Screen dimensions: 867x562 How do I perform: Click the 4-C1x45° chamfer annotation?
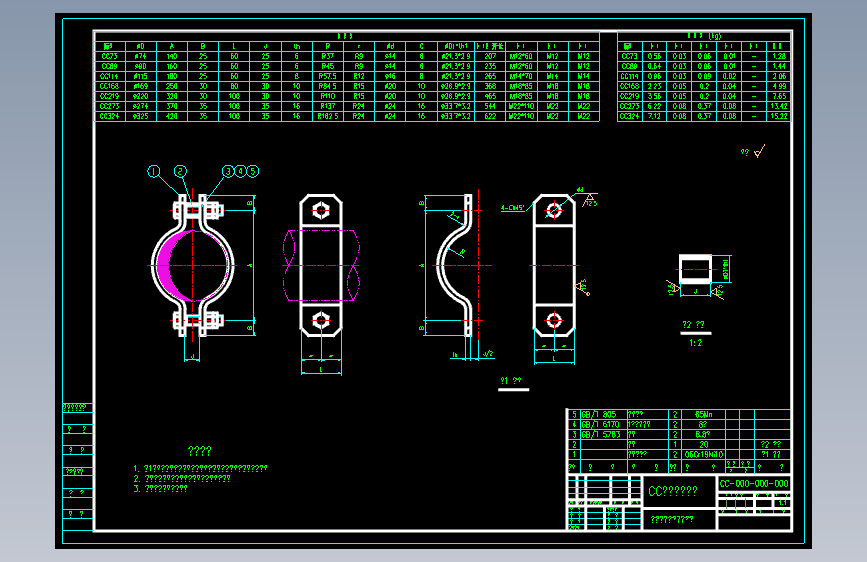(x=513, y=208)
